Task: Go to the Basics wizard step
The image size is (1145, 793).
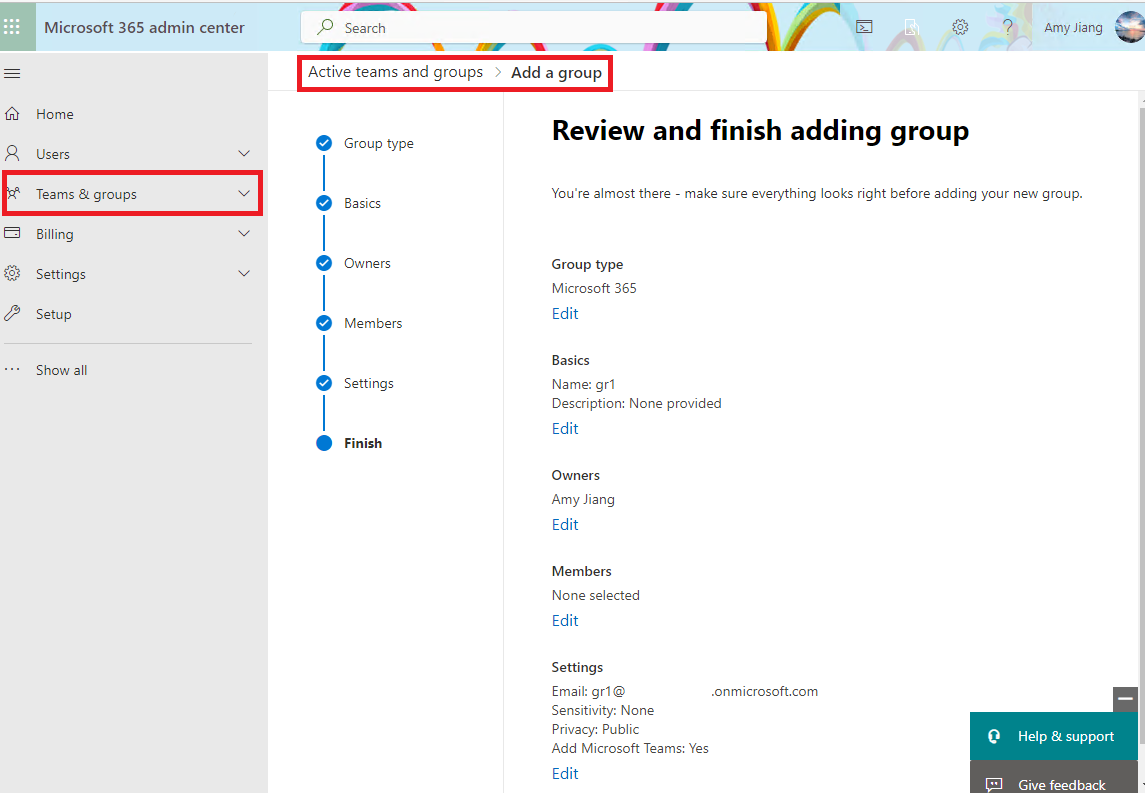Action: [x=362, y=203]
